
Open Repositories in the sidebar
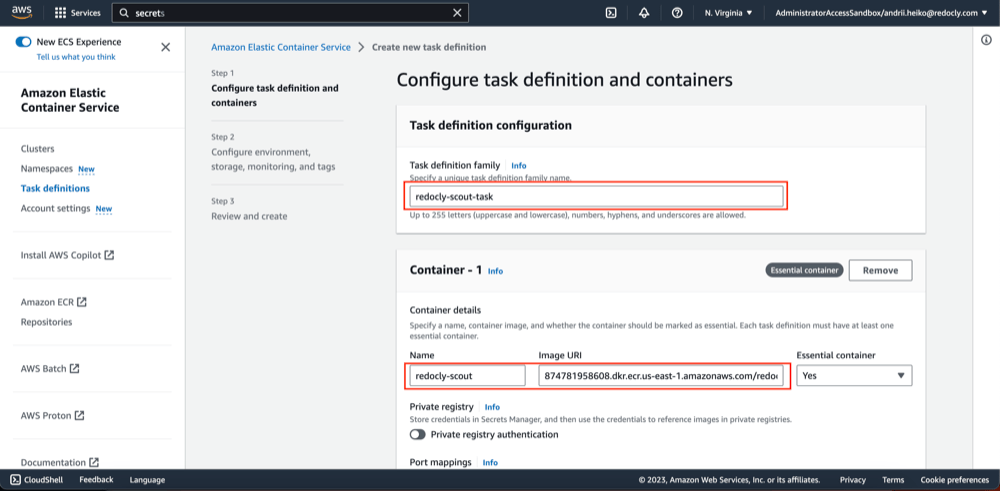(x=47, y=322)
